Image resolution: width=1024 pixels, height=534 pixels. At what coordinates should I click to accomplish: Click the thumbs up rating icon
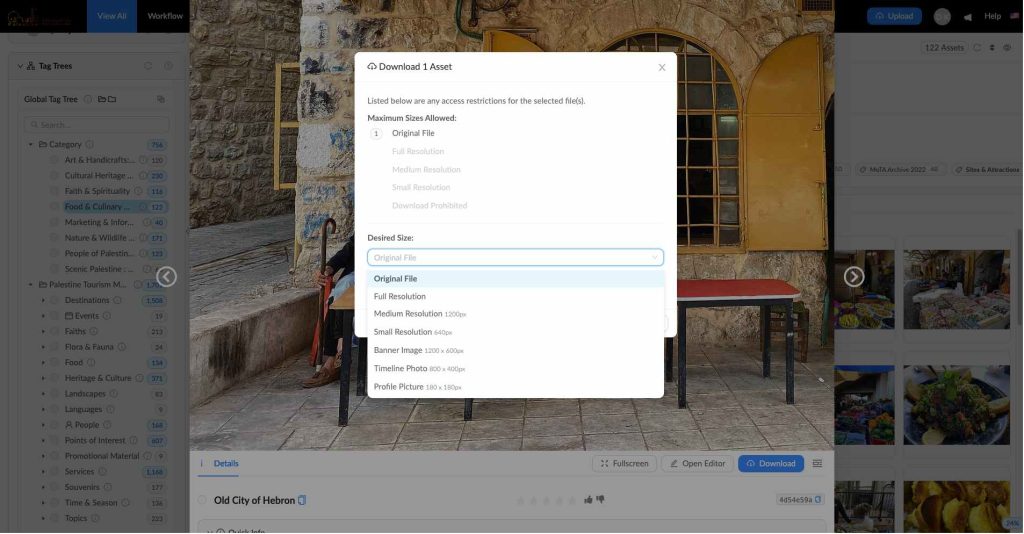tap(588, 499)
